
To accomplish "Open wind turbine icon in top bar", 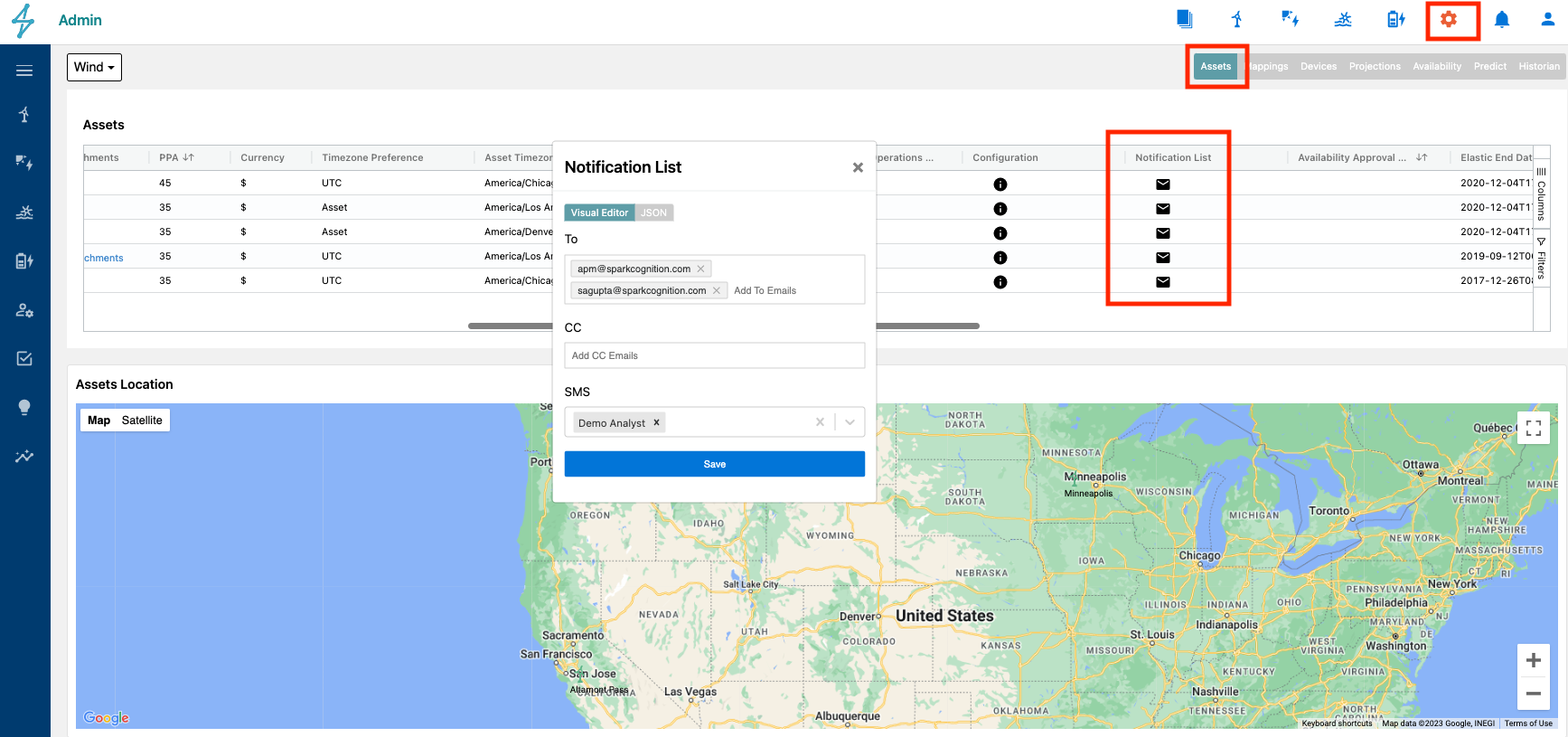I will click(1237, 19).
